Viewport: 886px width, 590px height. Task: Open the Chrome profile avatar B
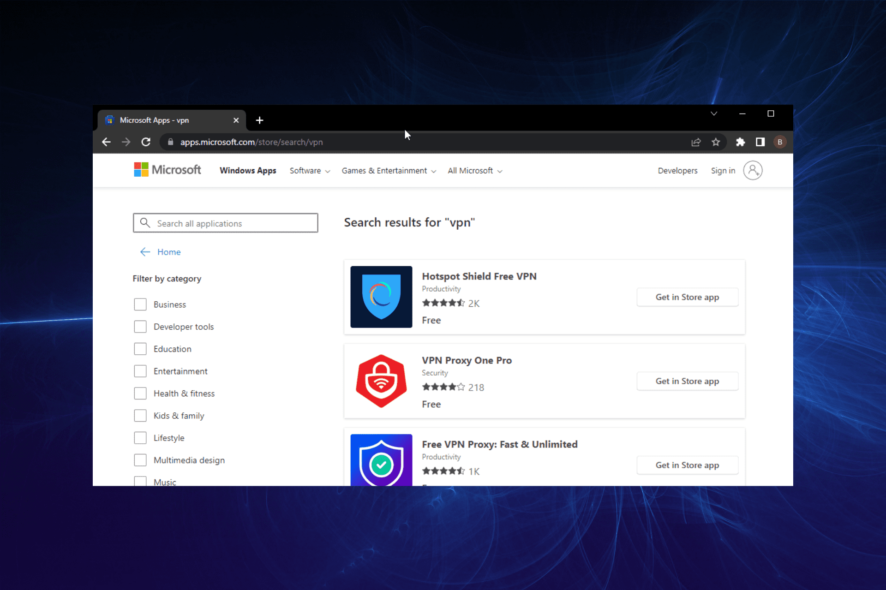coord(780,142)
